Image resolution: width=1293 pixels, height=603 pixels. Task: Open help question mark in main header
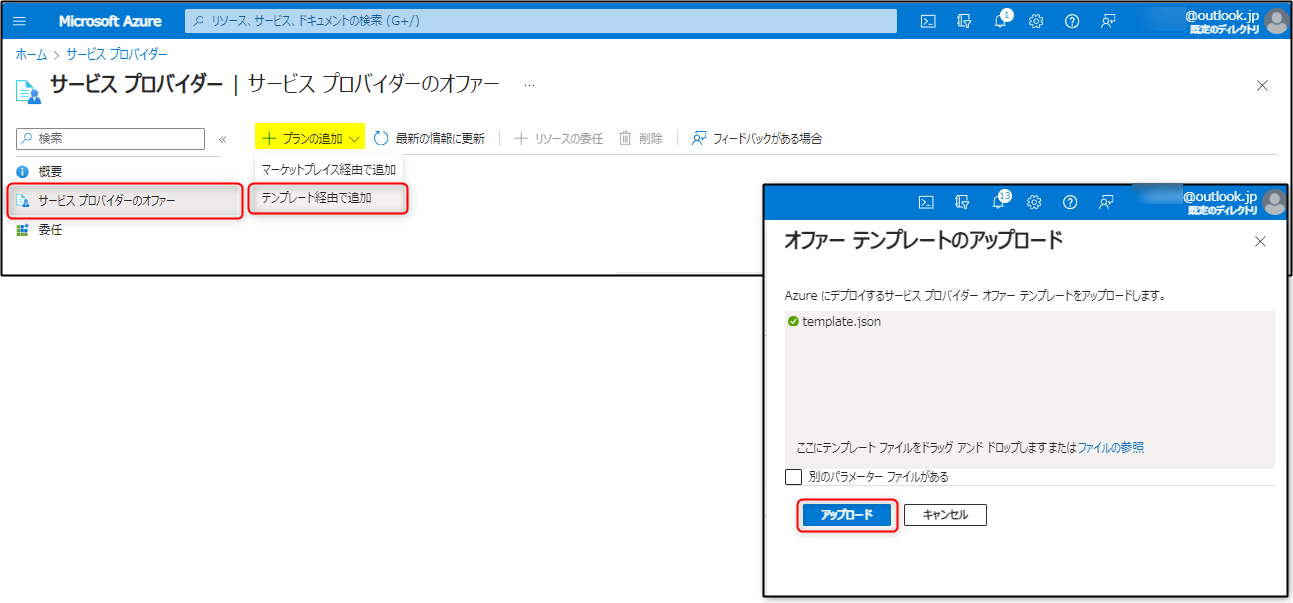click(1072, 21)
